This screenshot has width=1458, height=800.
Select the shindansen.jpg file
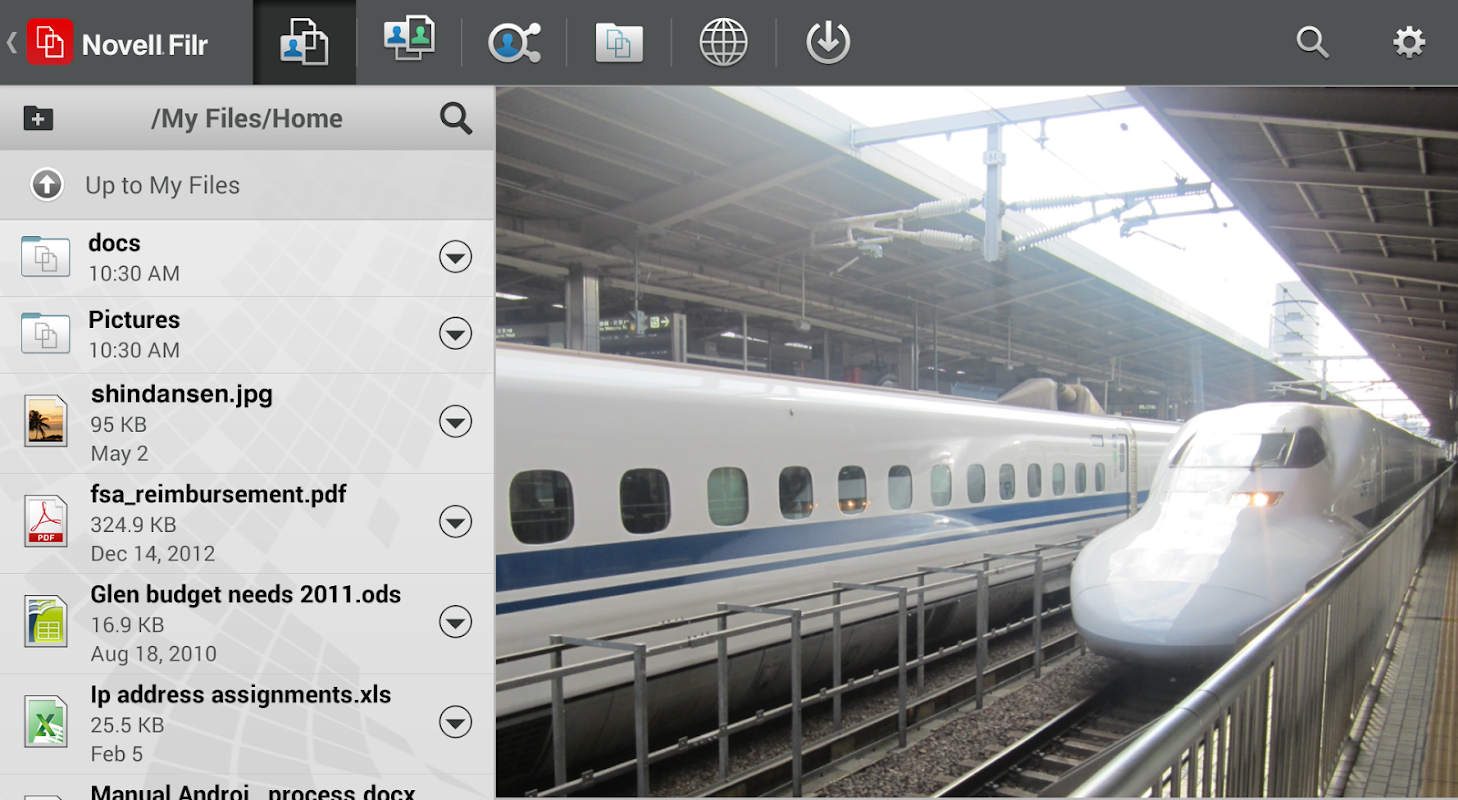[x=247, y=423]
